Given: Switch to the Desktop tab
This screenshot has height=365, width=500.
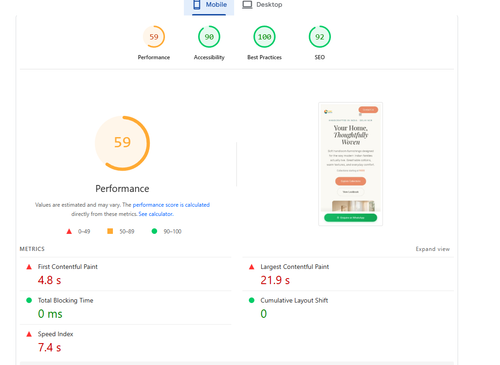Looking at the screenshot, I should (262, 5).
